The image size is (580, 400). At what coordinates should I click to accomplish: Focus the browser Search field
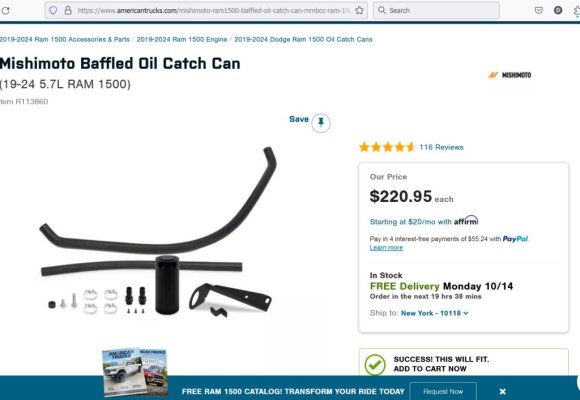click(436, 10)
